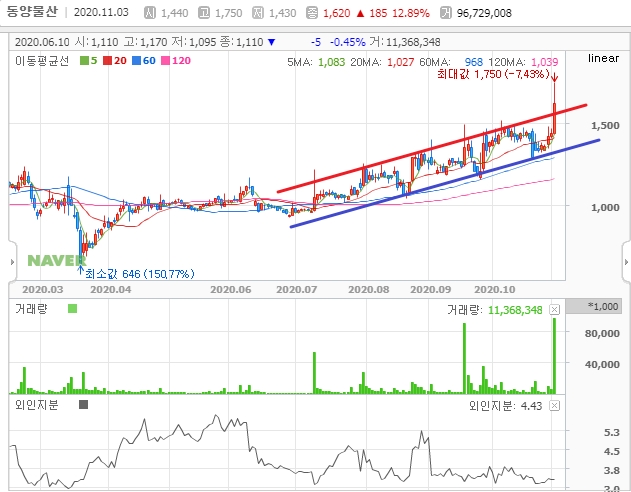The image size is (631, 492).
Task: Click the pink 120-day moving average swatch
Action: point(165,61)
